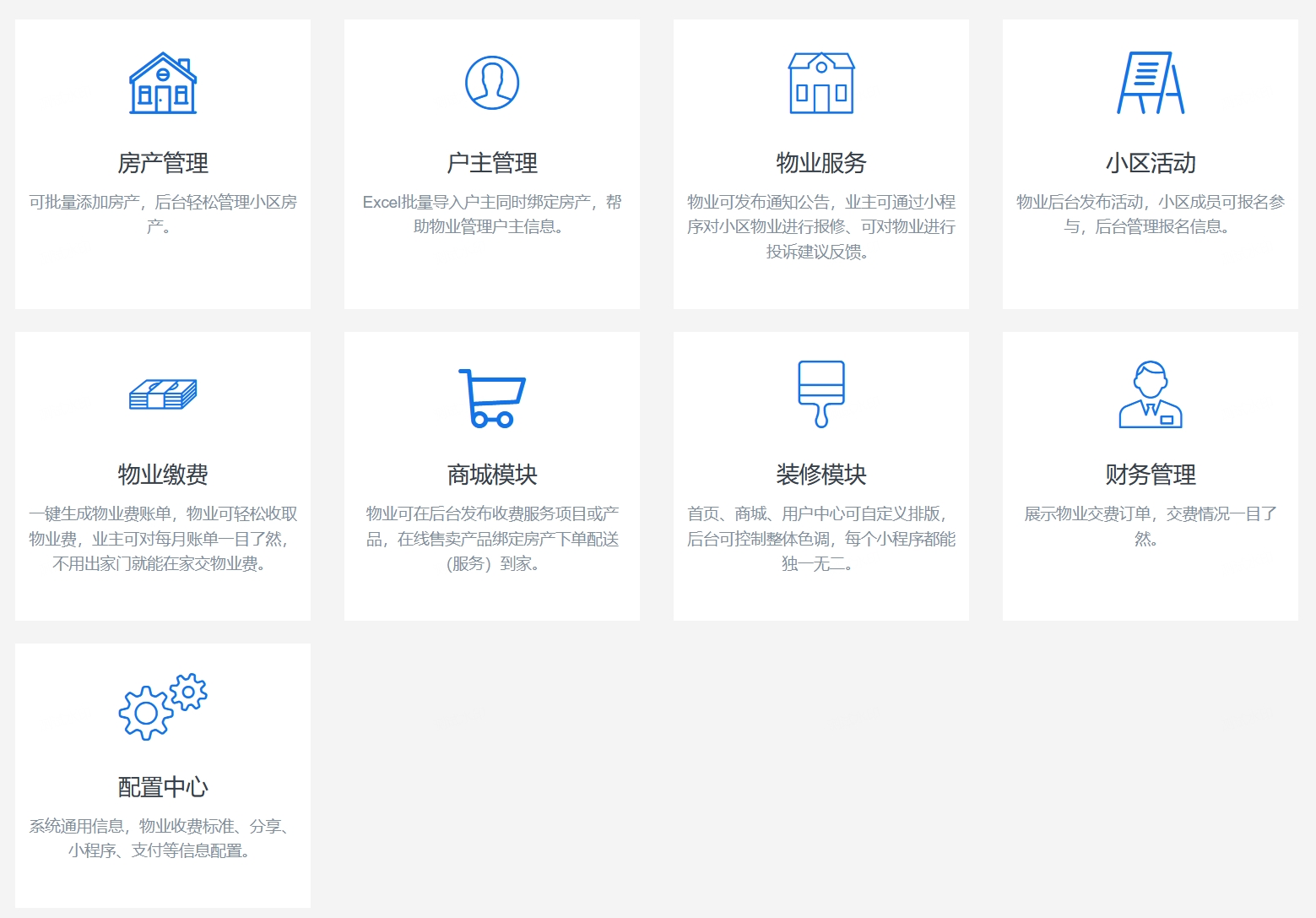Open the 户主管理 module title

(491, 164)
